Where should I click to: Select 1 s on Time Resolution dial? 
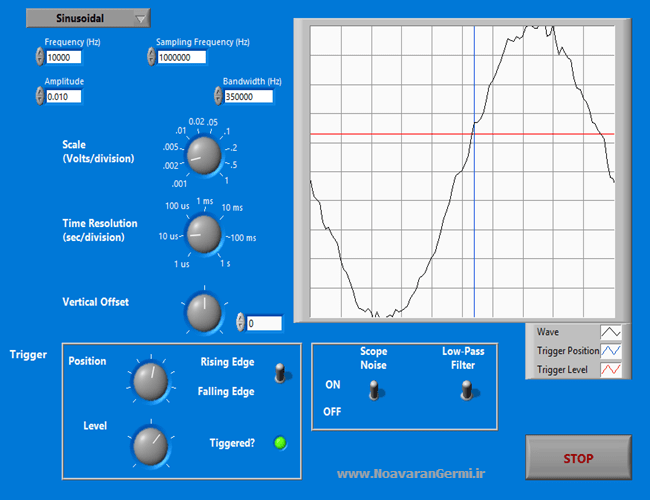coord(225,263)
